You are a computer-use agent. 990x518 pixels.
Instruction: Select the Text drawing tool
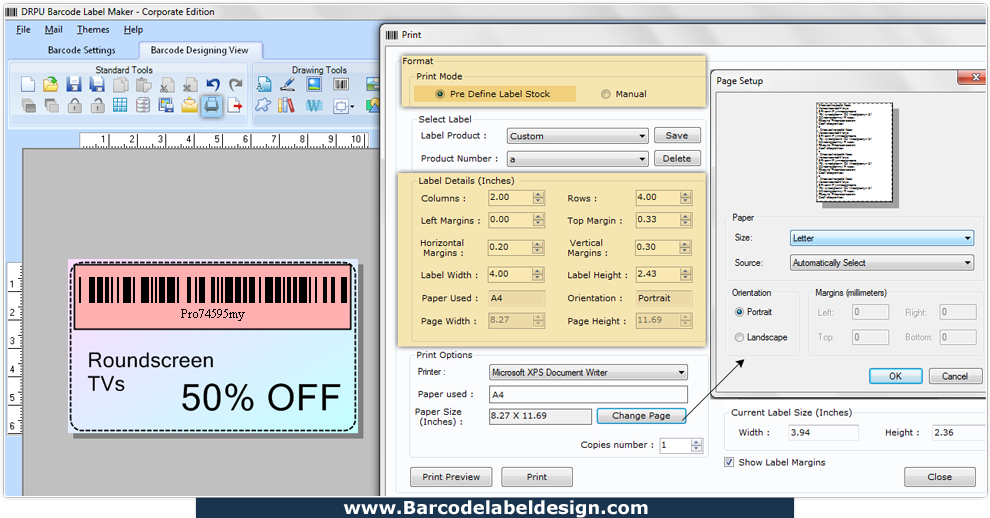[x=264, y=84]
